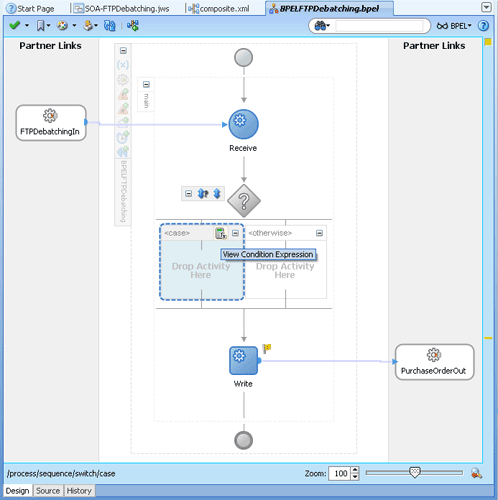Open the blue help icon in toolbar

click(483, 26)
